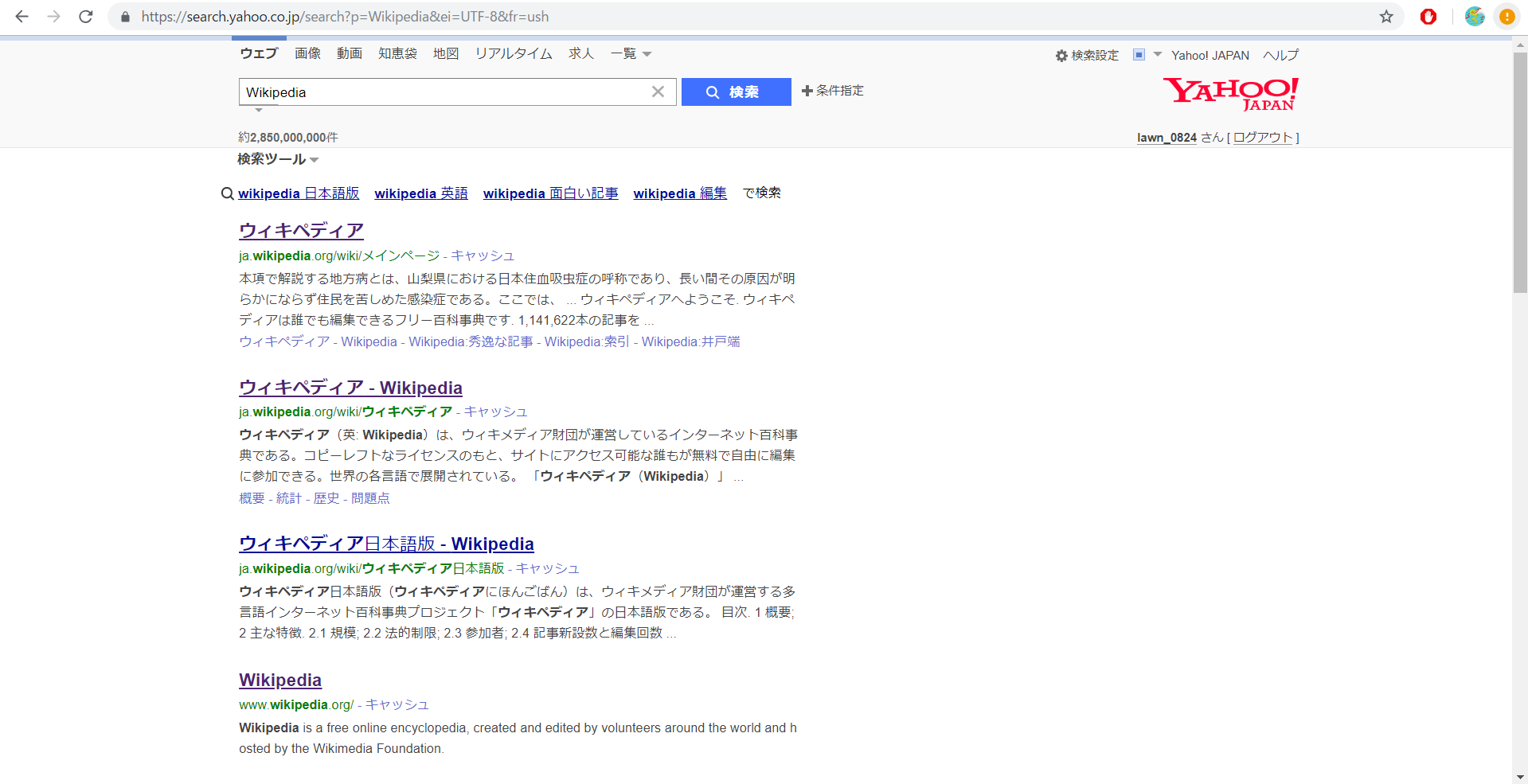This screenshot has height=784, width=1528.
Task: Click the ログアウト logout link
Action: click(x=1263, y=138)
